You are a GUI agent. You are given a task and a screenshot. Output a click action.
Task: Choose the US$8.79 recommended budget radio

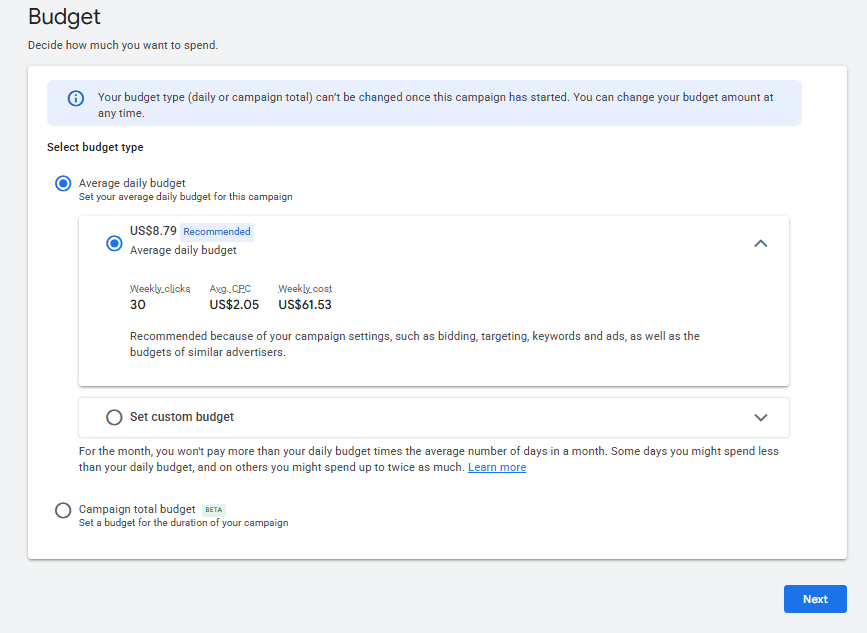click(x=114, y=243)
